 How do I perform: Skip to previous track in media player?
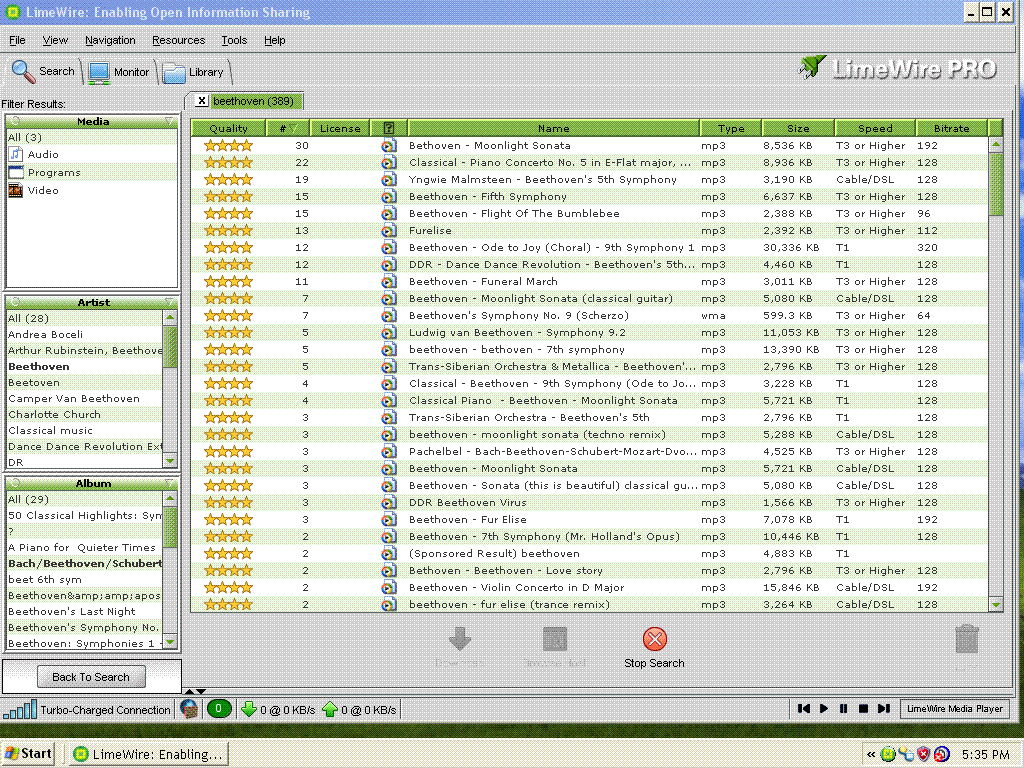pos(804,709)
